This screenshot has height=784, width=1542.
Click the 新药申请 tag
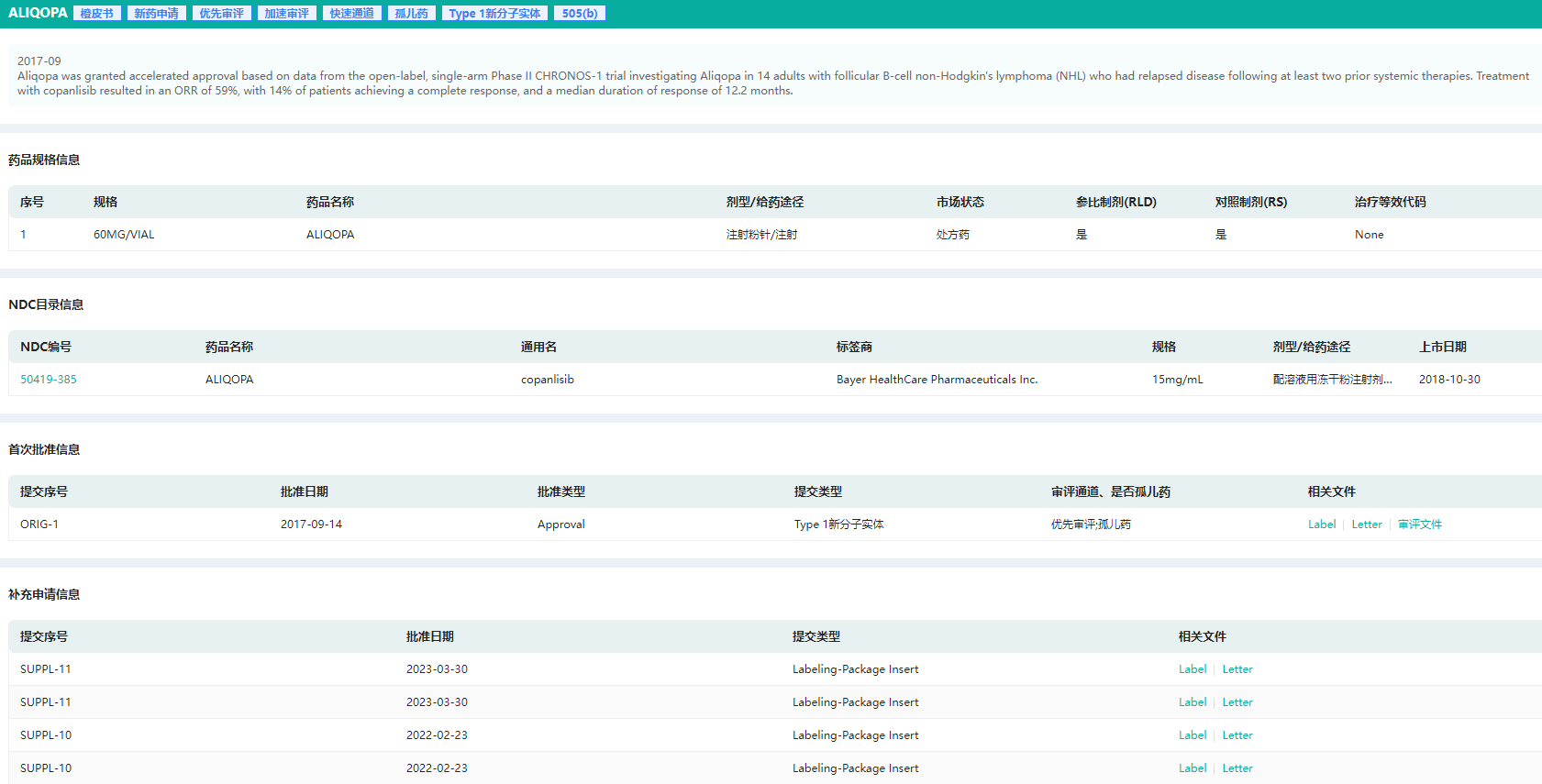[x=156, y=14]
